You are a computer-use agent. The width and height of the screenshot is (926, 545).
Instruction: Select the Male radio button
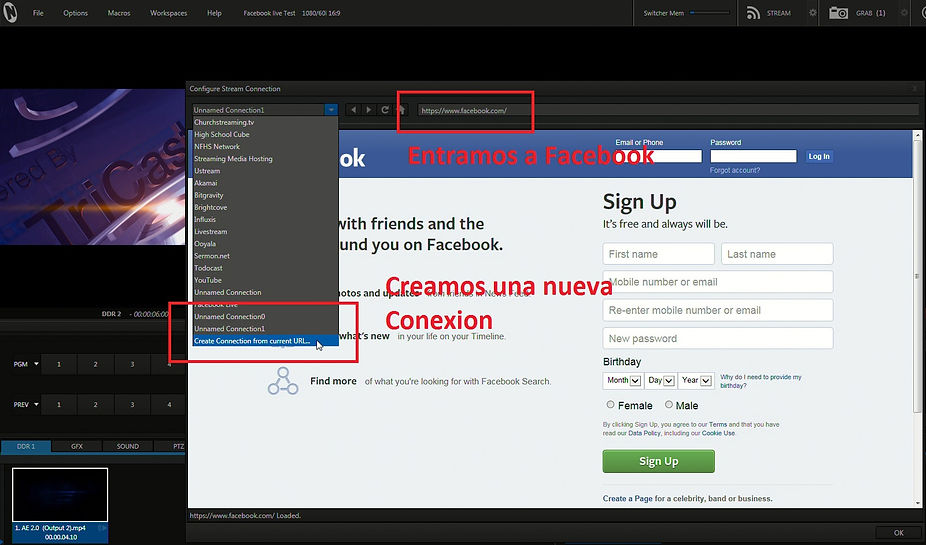coord(669,404)
